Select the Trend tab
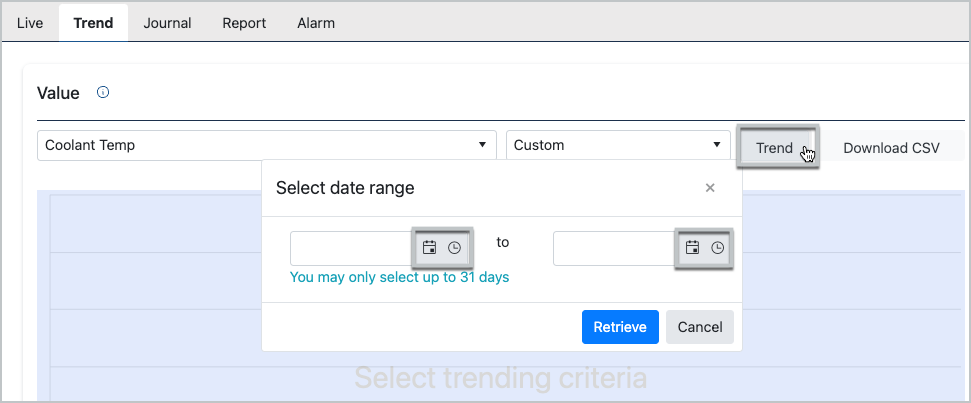Viewport: 971px width, 403px height. click(93, 22)
